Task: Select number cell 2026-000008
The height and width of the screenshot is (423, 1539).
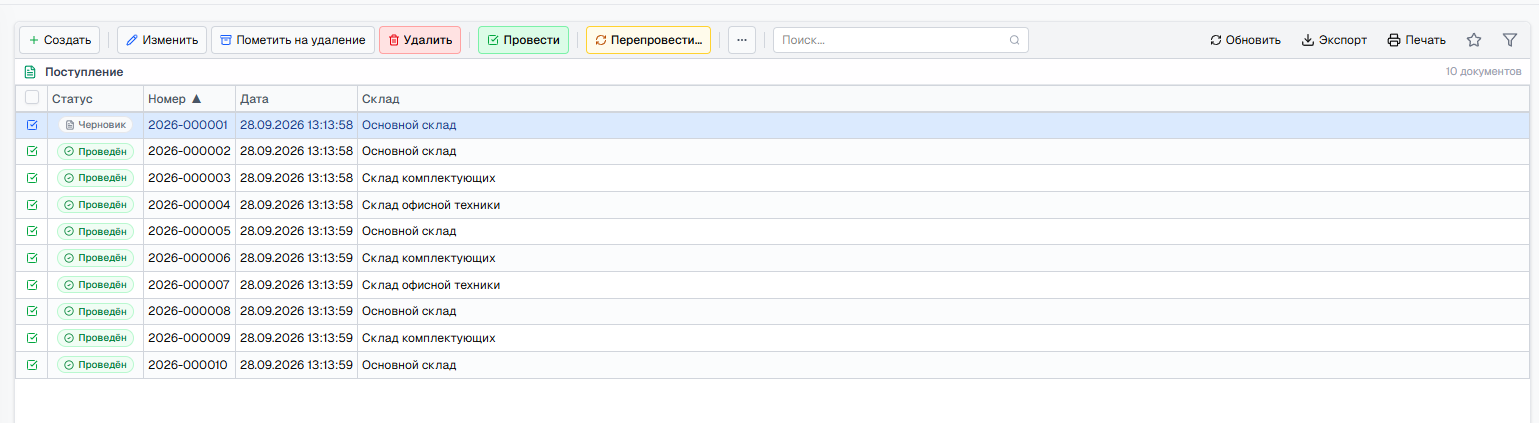Action: (x=189, y=311)
